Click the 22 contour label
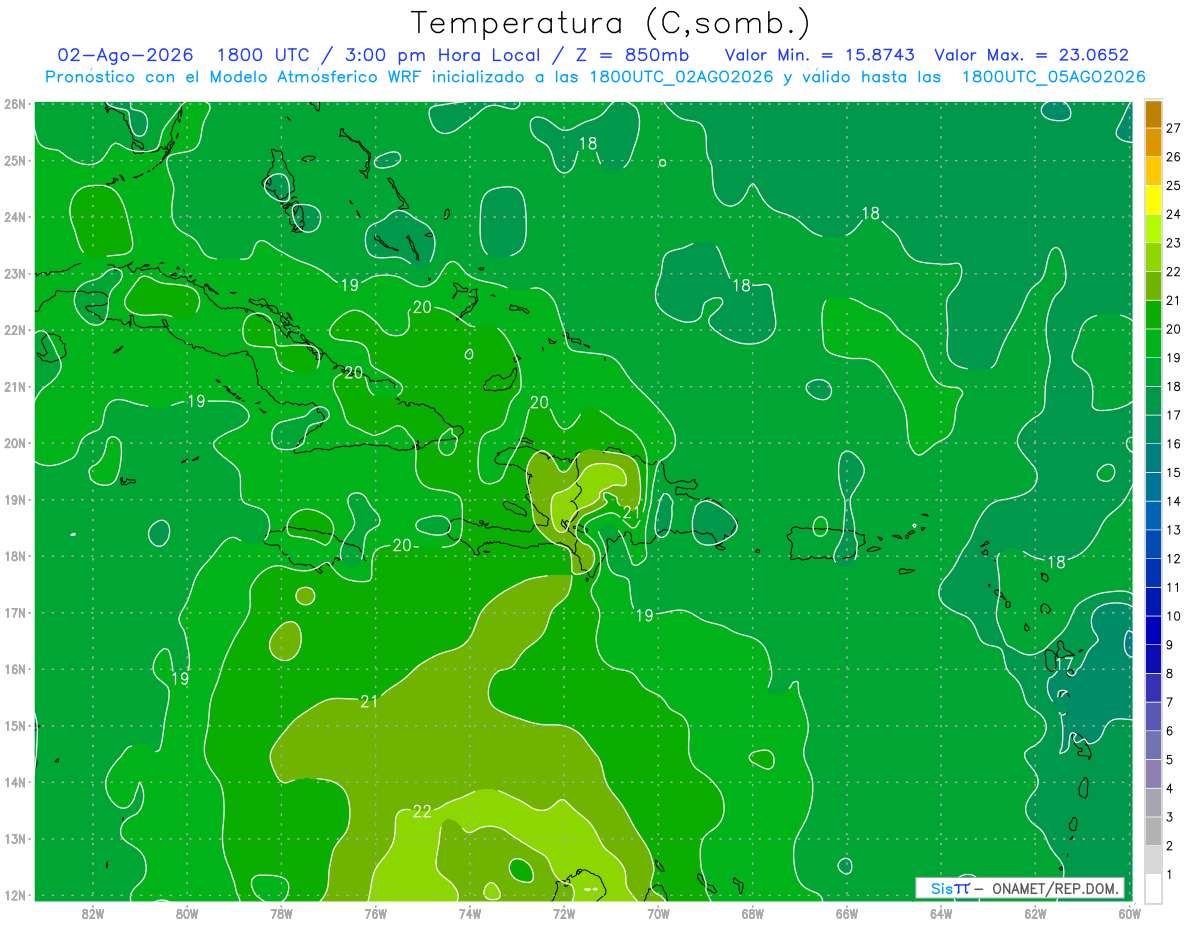 [422, 811]
